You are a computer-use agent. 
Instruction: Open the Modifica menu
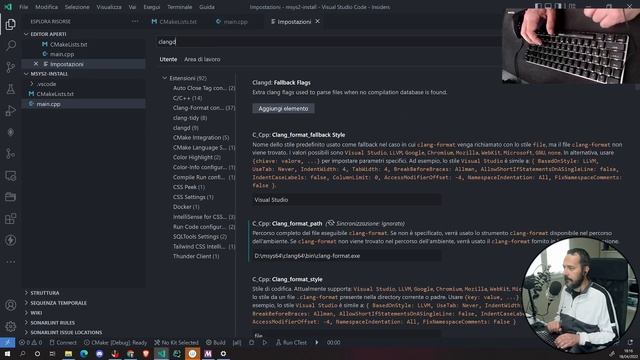click(x=47, y=7)
